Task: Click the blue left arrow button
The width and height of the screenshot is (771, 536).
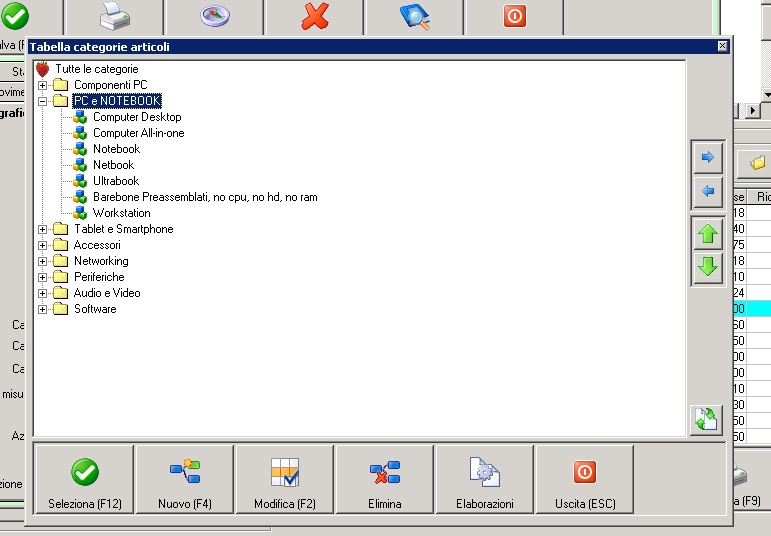Action: tap(708, 191)
